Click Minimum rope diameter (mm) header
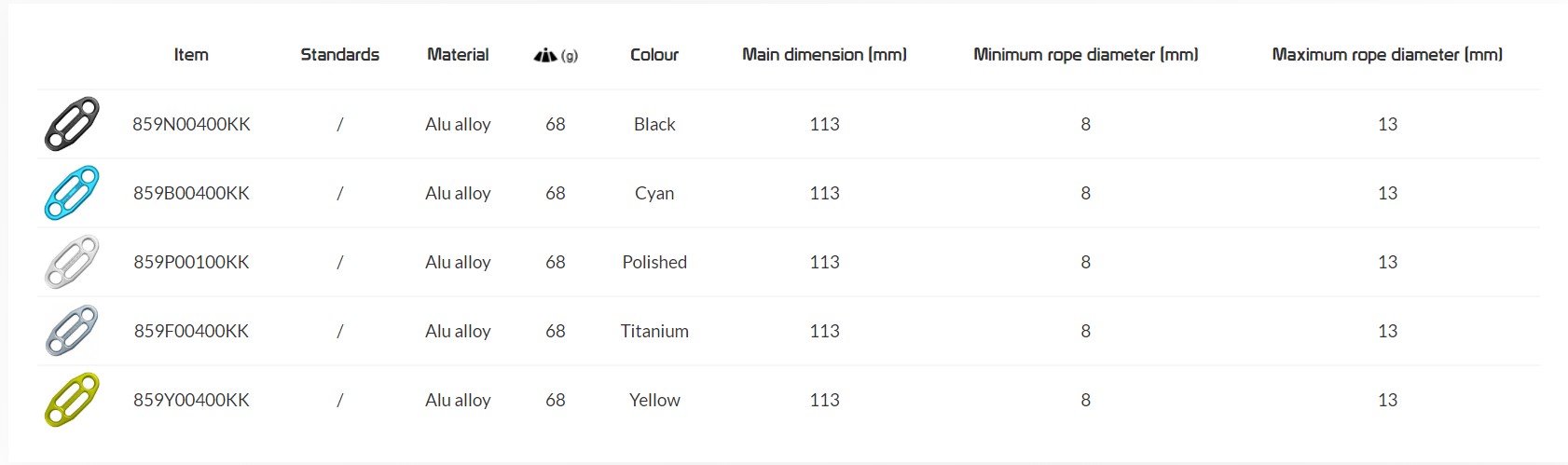This screenshot has height=465, width=1568. click(x=1085, y=55)
